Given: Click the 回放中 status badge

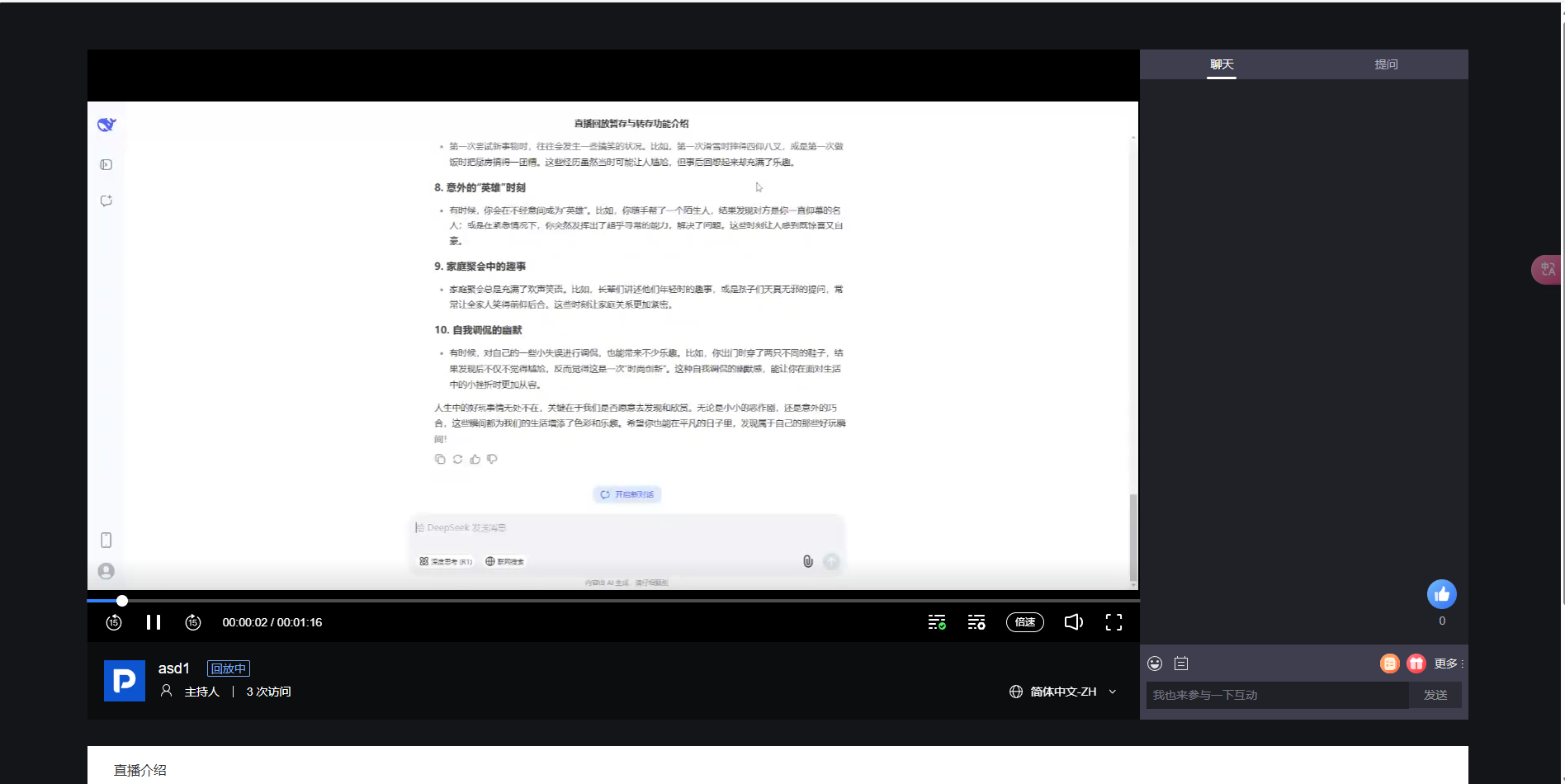Looking at the screenshot, I should 229,668.
